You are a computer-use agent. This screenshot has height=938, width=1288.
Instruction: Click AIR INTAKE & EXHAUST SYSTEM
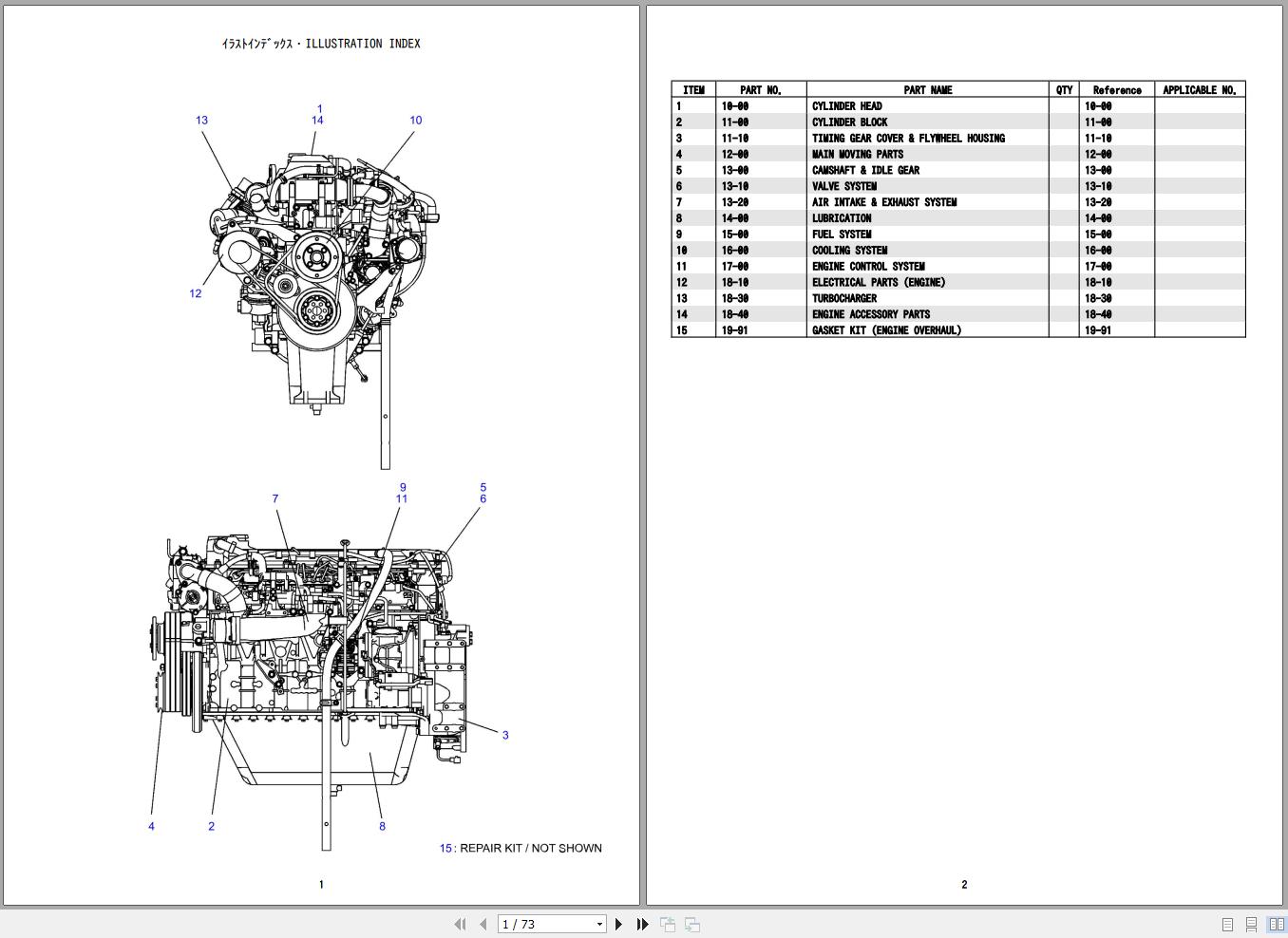pos(884,202)
